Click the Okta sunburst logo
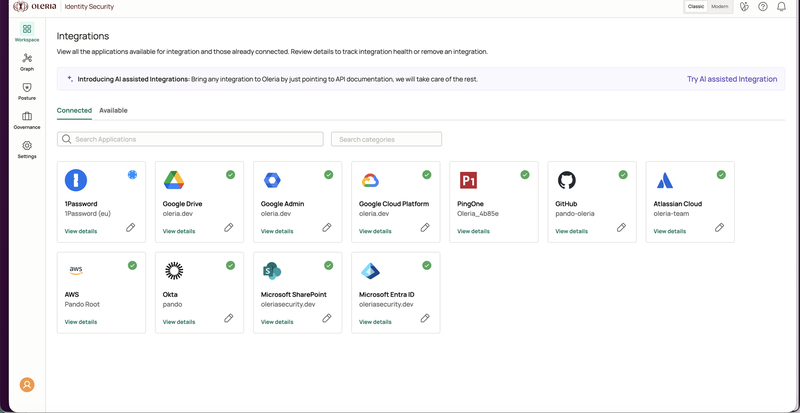 (x=174, y=271)
